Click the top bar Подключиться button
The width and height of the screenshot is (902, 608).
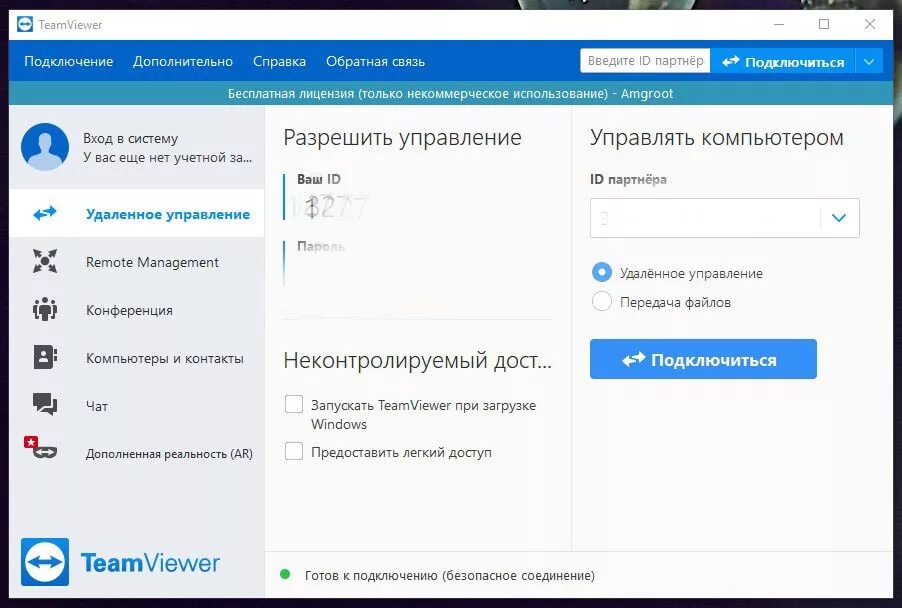tap(783, 62)
